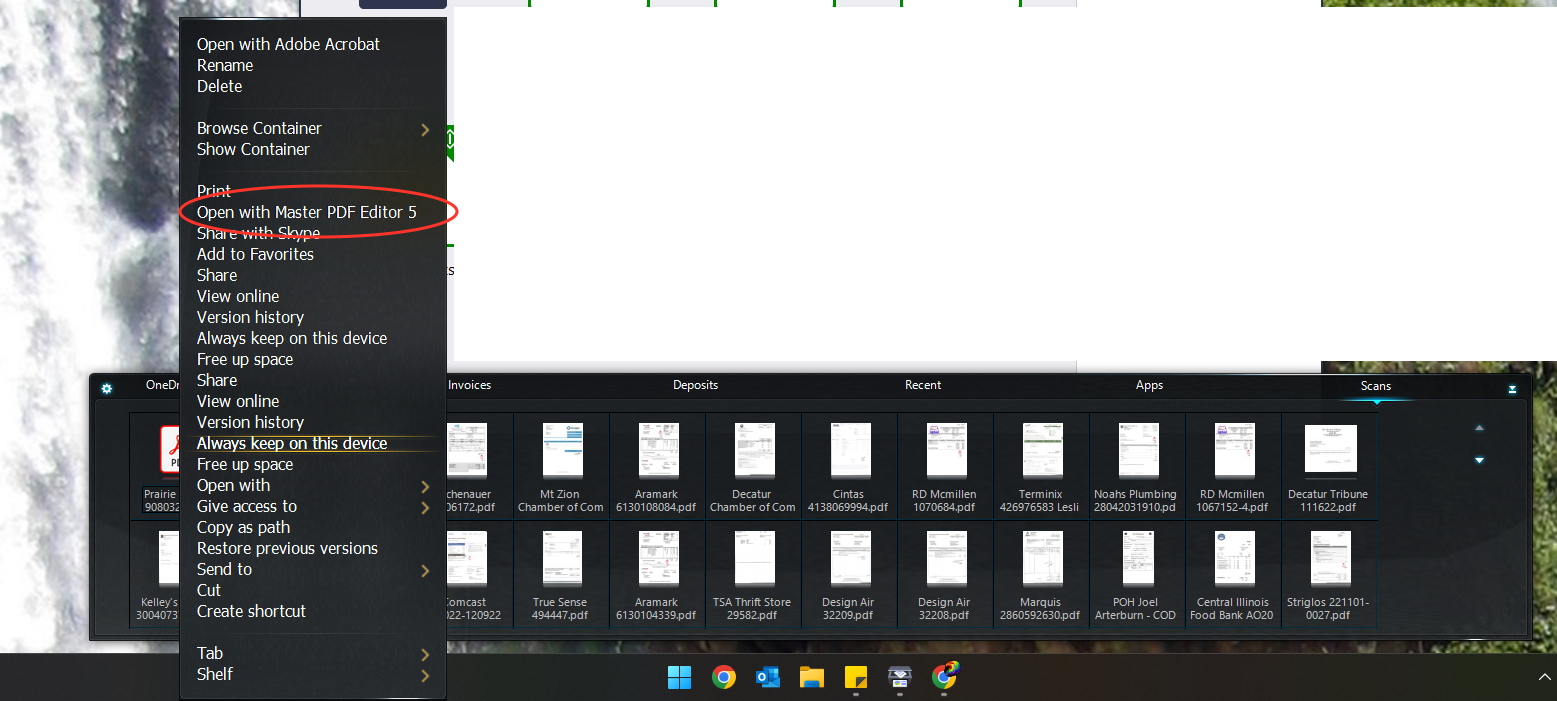
Task: Expand the Send to submenu
Action: (424, 570)
